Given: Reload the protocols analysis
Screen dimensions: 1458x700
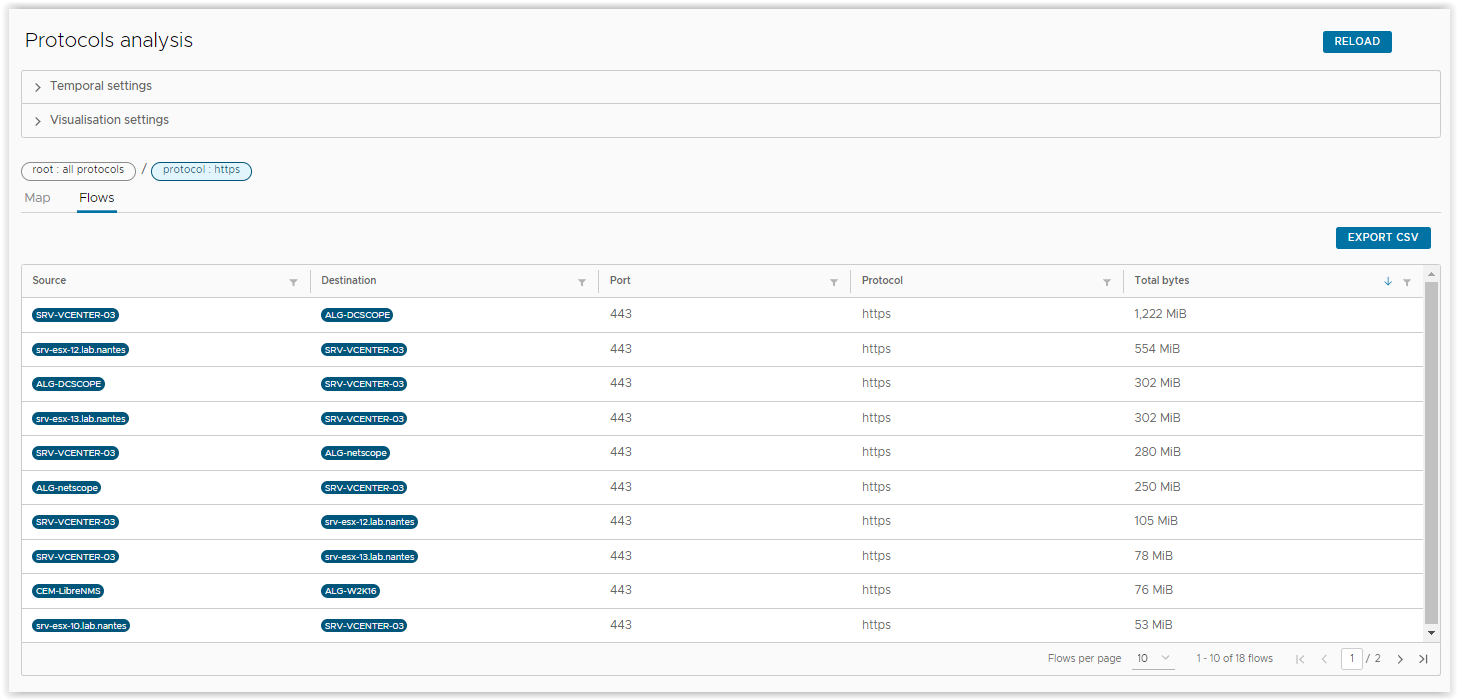Looking at the screenshot, I should tap(1357, 42).
